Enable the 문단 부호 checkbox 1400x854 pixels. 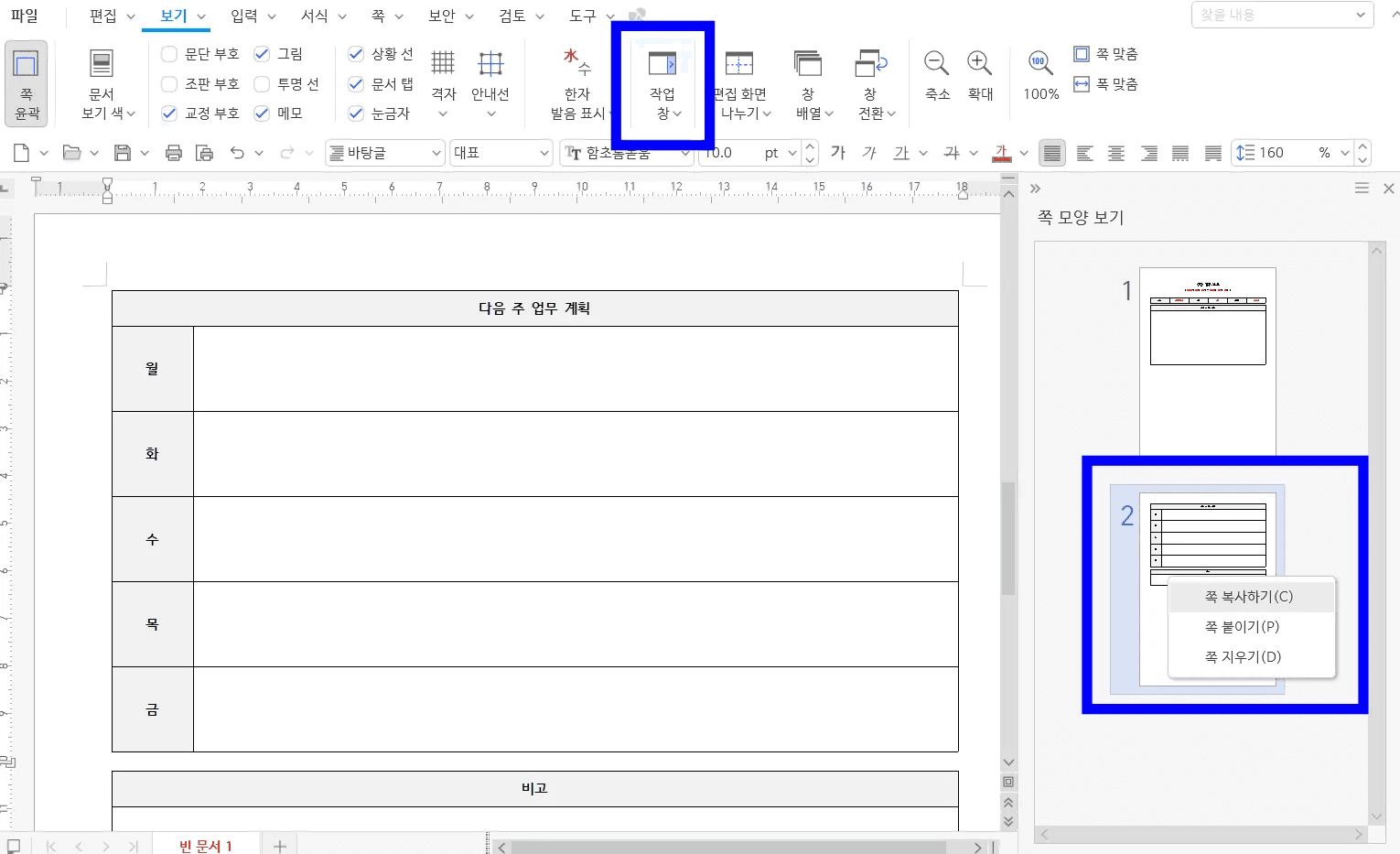coord(169,54)
